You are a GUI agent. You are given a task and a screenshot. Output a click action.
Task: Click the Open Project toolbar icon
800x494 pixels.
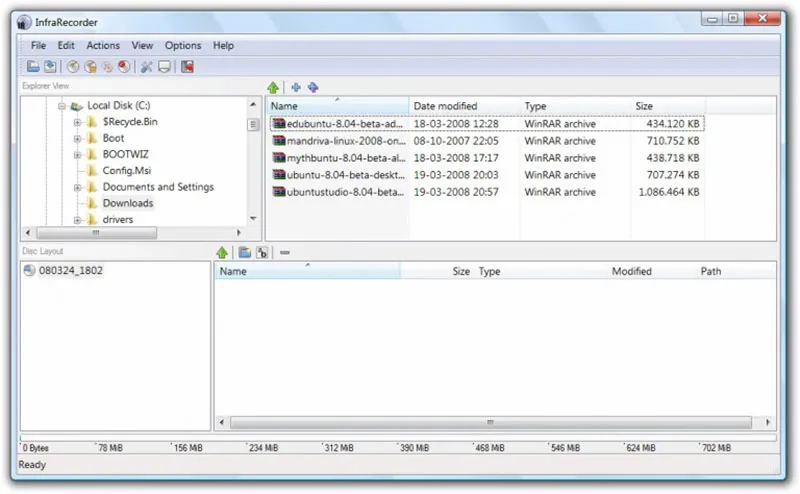click(x=33, y=66)
